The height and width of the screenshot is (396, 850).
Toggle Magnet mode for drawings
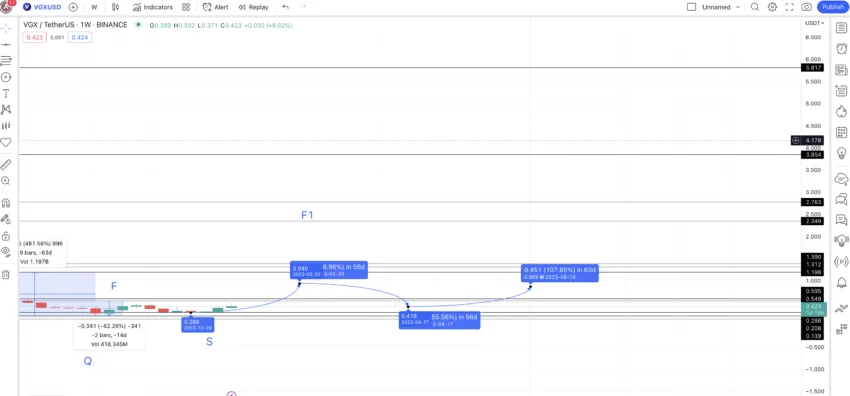[6, 203]
